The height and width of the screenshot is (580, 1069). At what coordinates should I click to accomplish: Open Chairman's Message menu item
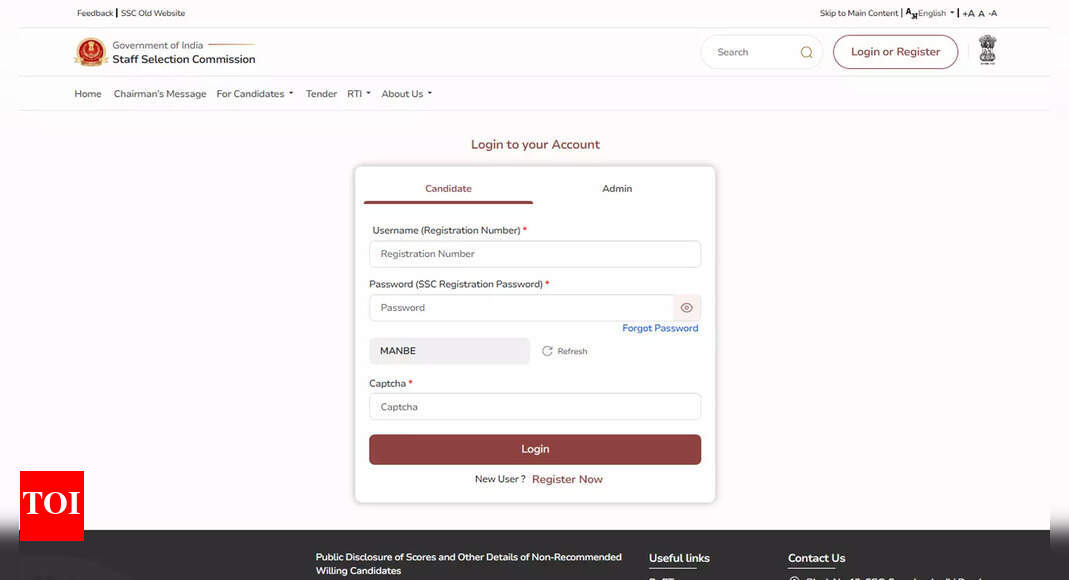[x=160, y=94]
